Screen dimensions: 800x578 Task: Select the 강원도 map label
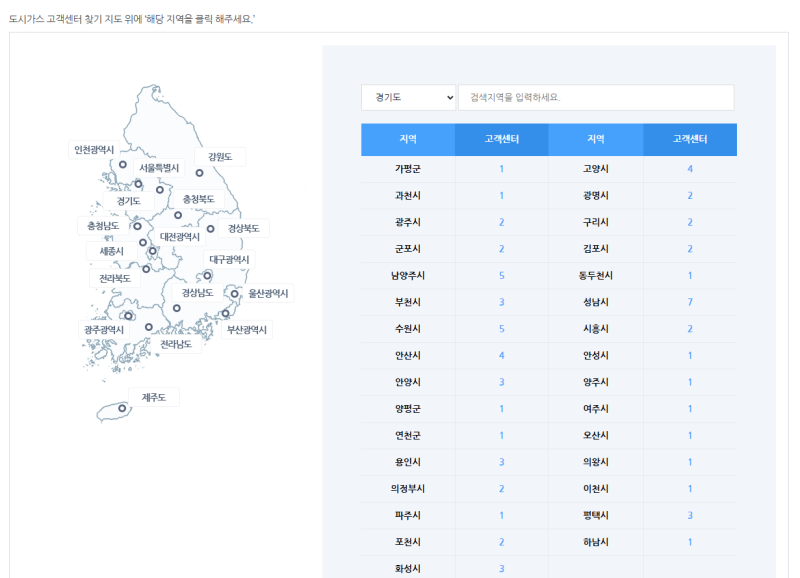[220, 157]
